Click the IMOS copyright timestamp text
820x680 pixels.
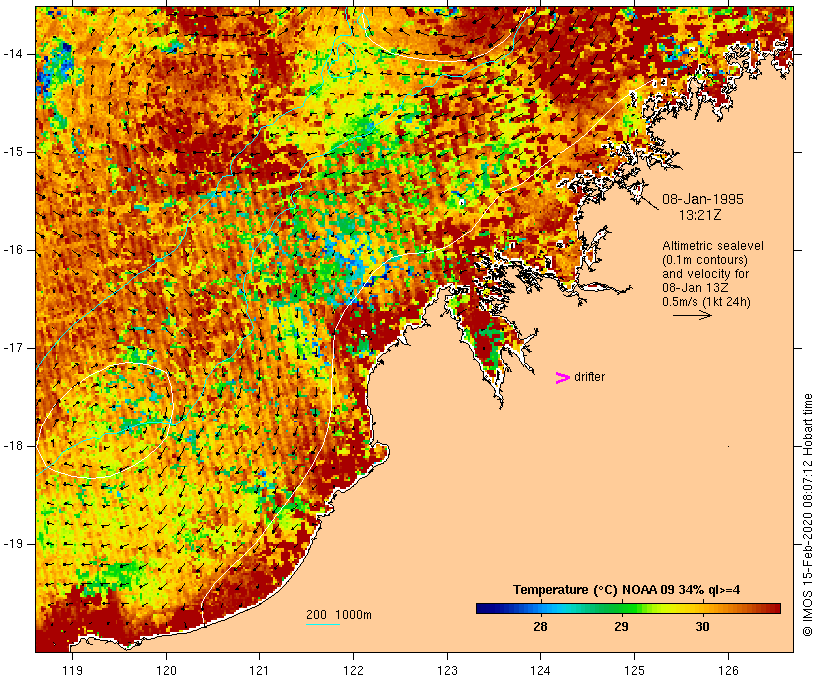click(x=807, y=515)
